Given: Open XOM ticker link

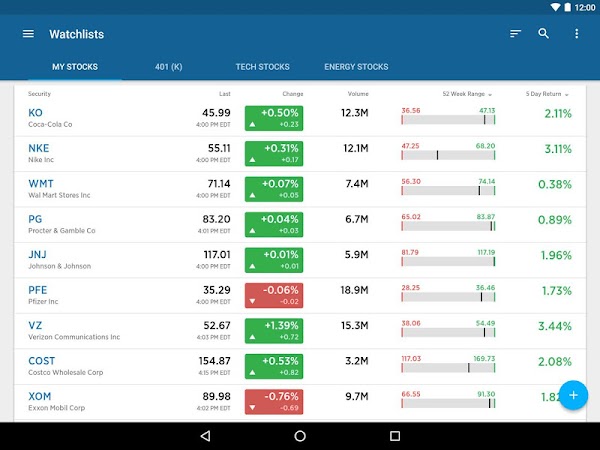Looking at the screenshot, I should click(39, 396).
